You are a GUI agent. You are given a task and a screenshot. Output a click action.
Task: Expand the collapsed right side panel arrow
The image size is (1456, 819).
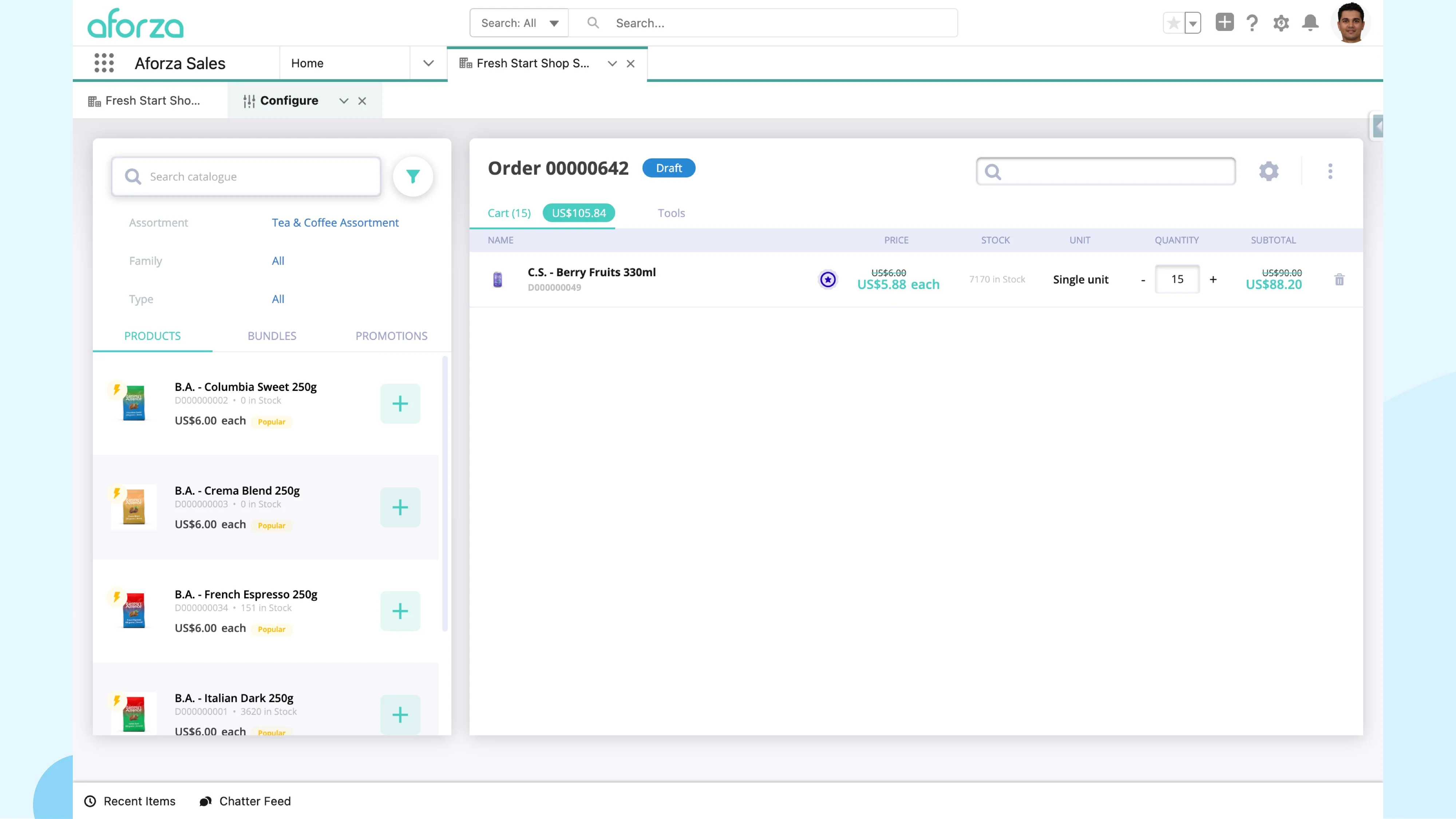point(1377,127)
